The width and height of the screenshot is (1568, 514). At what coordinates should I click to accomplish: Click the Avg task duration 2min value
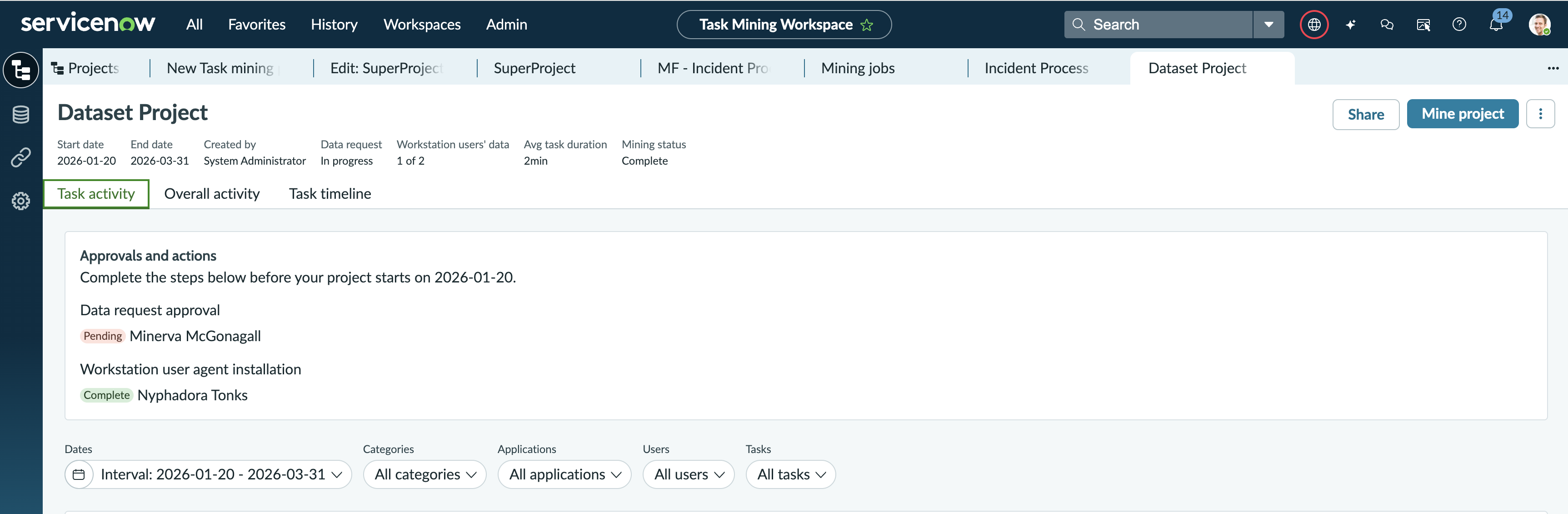tap(536, 161)
